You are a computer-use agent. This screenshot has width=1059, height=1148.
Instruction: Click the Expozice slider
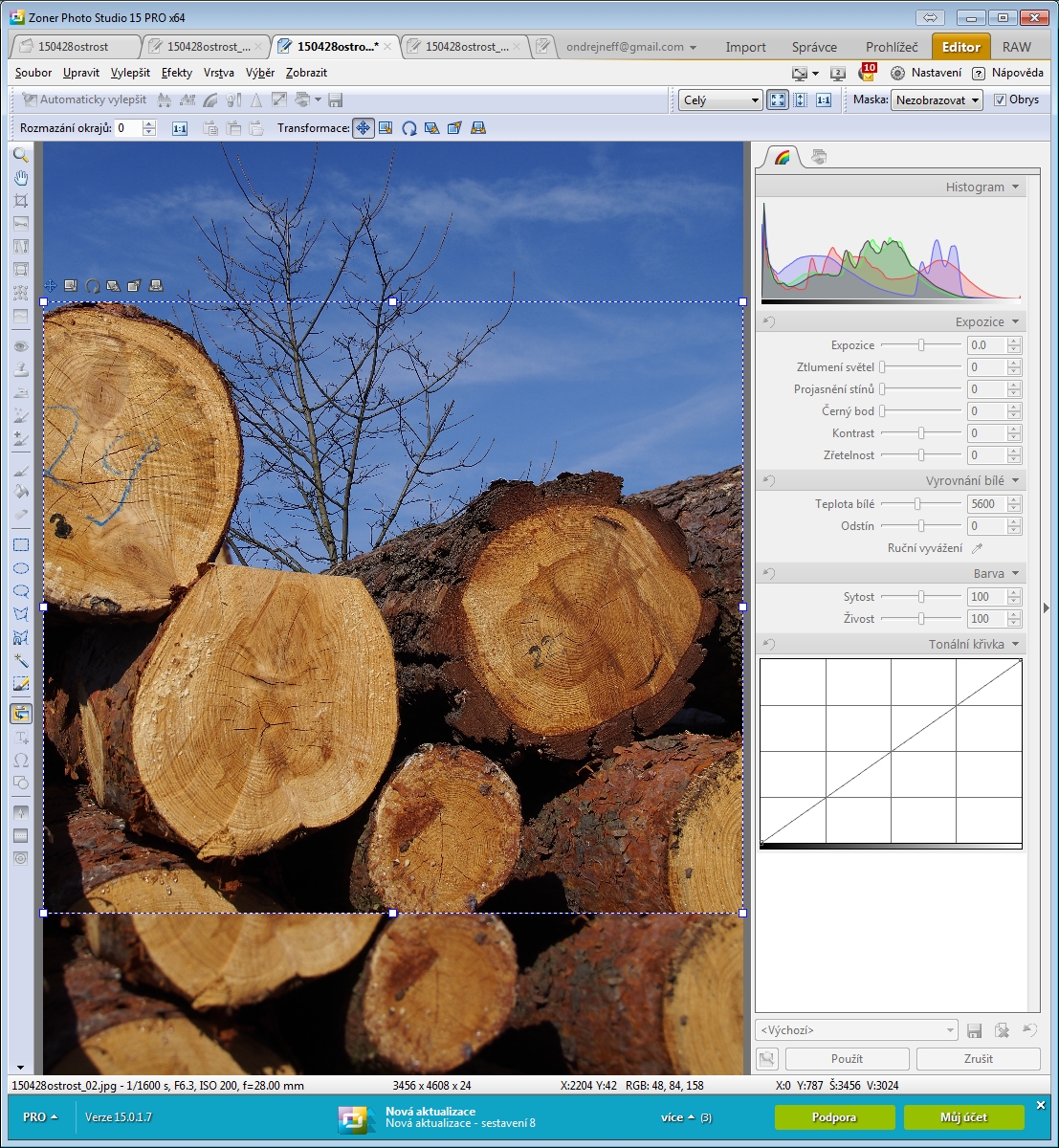coord(921,345)
